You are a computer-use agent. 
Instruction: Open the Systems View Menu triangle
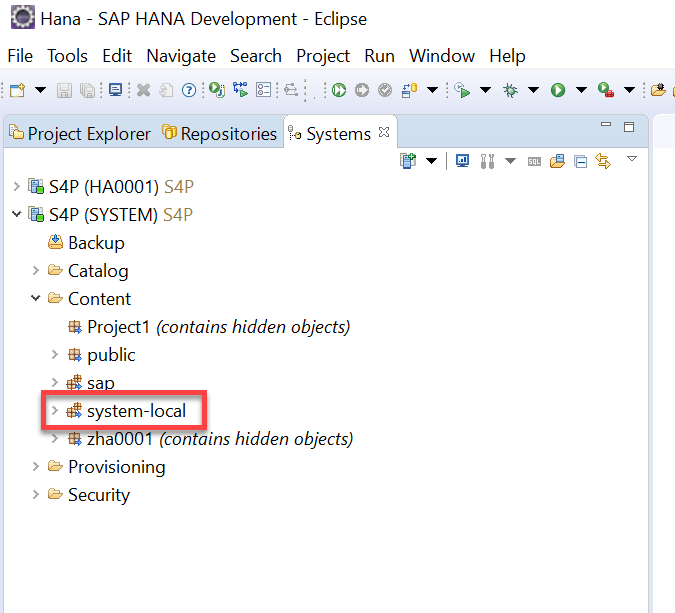[x=632, y=158]
